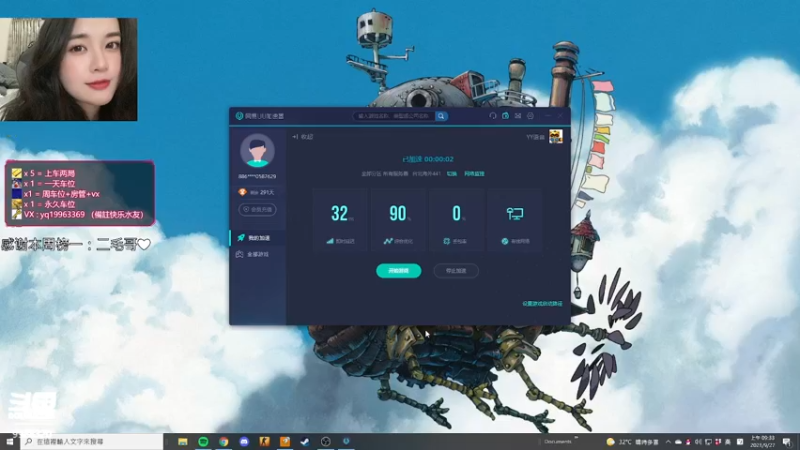800x450 pixels.
Task: Open the headset customer support icon
Action: click(493, 116)
